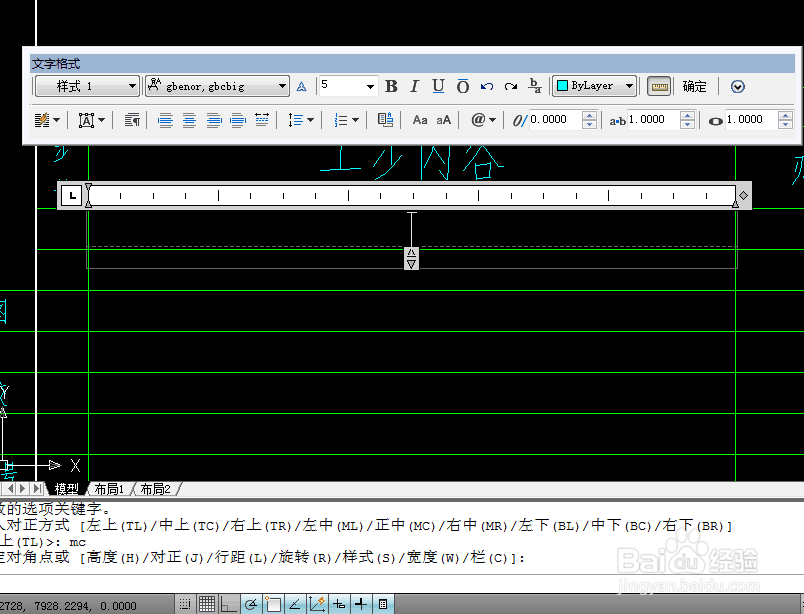Toggle ortho mode in status bar
Screen dimensions: 804x614
pos(229,604)
